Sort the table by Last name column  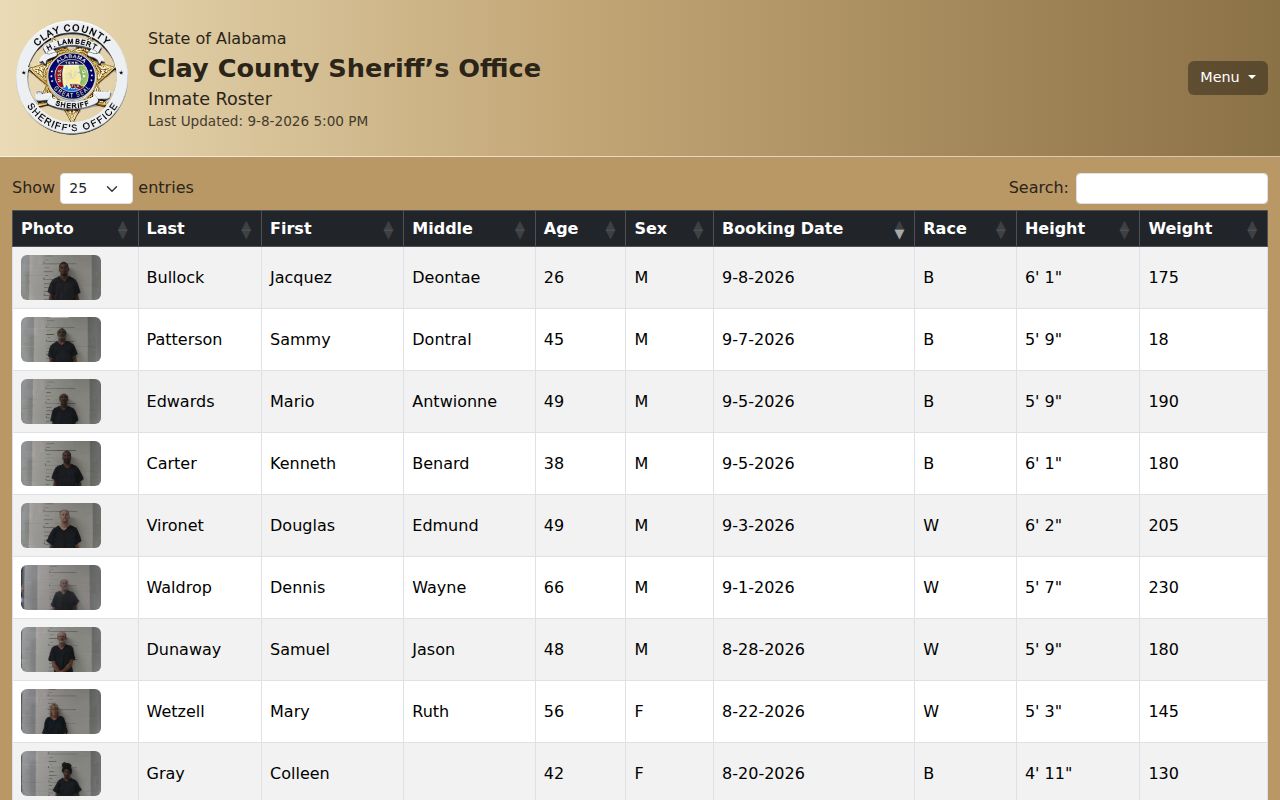(x=199, y=229)
